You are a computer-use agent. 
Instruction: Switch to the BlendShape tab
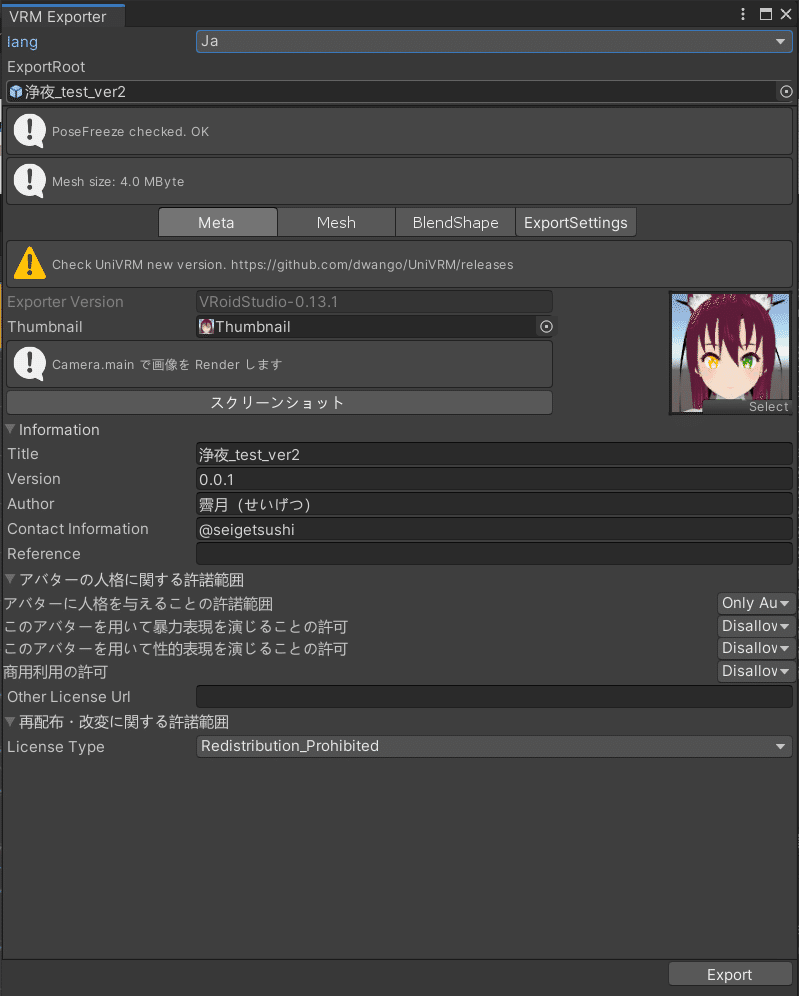click(455, 222)
